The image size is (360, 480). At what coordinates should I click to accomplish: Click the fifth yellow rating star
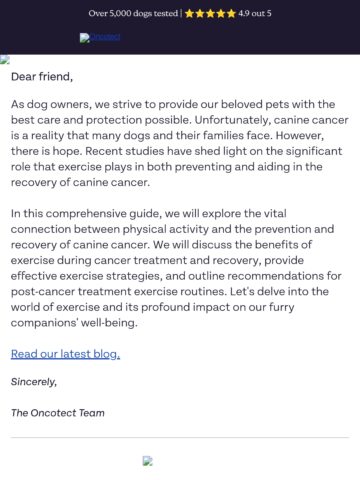point(231,14)
